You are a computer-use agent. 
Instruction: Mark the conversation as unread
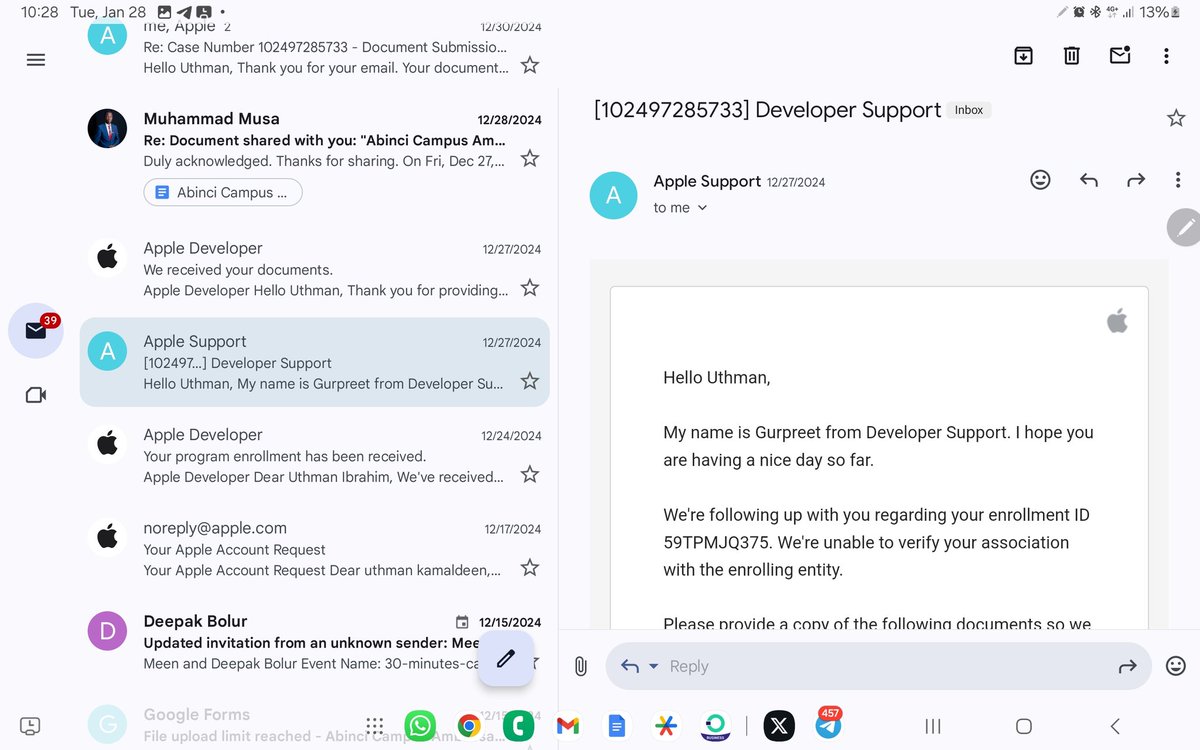pyautogui.click(x=1120, y=56)
